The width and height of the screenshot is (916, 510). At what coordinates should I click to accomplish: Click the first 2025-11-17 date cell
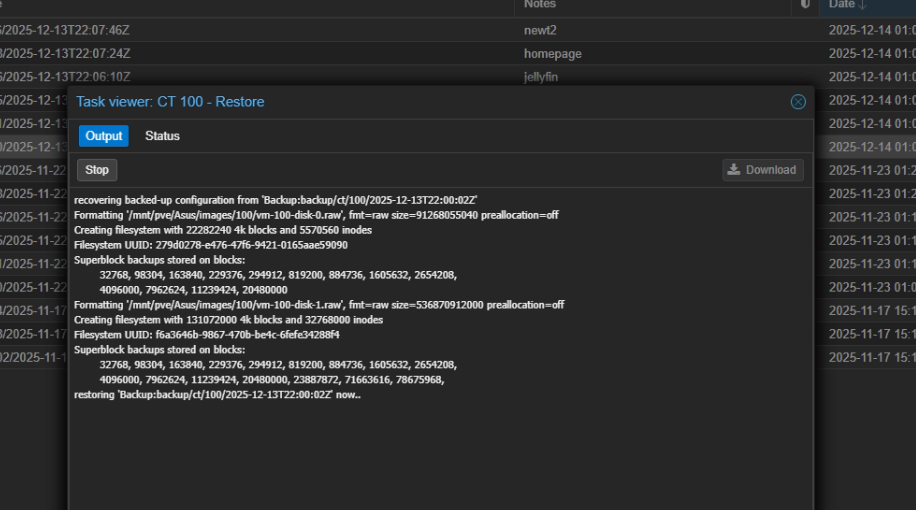[x=871, y=310]
